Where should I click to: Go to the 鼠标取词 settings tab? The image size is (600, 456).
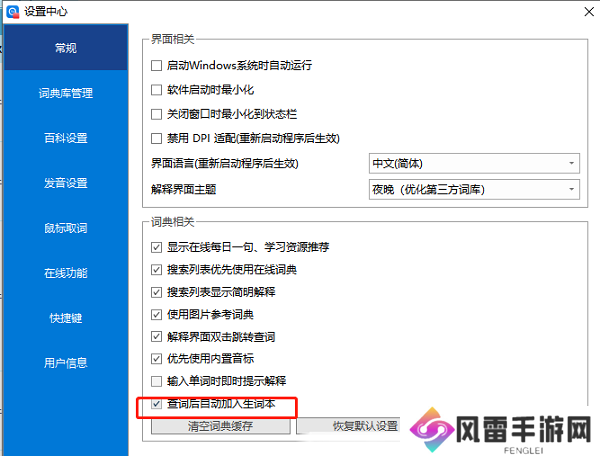(66, 228)
